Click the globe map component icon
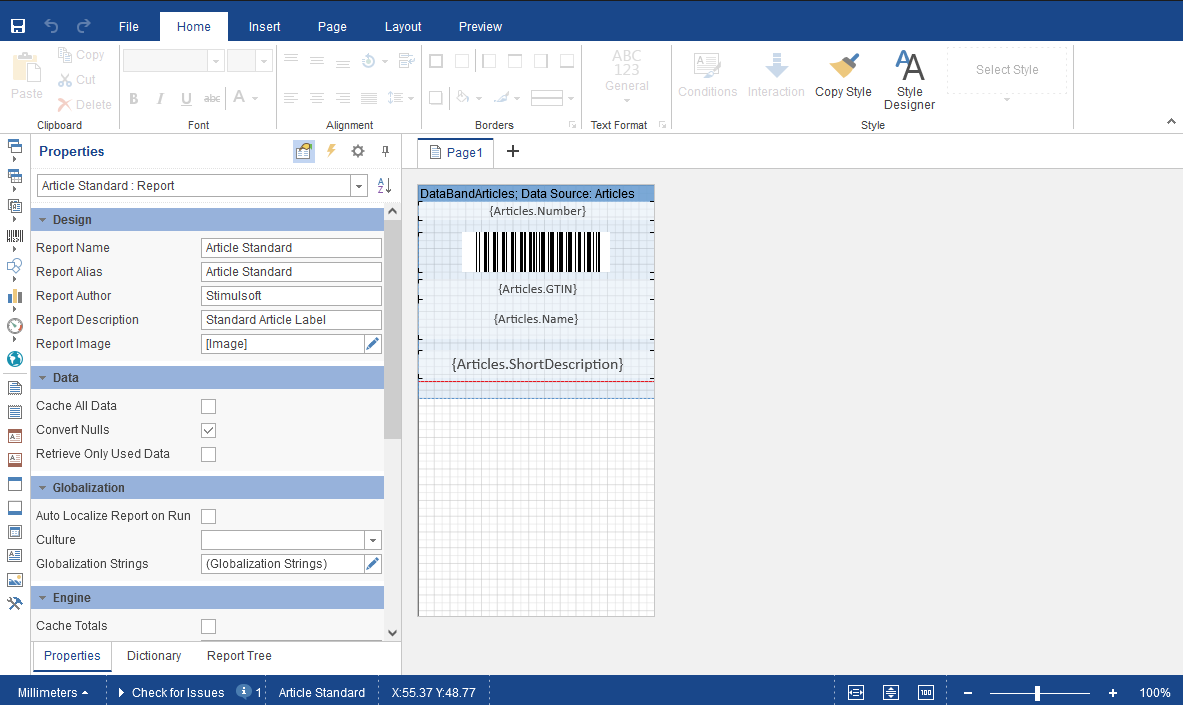This screenshot has width=1183, height=705. pyautogui.click(x=15, y=358)
